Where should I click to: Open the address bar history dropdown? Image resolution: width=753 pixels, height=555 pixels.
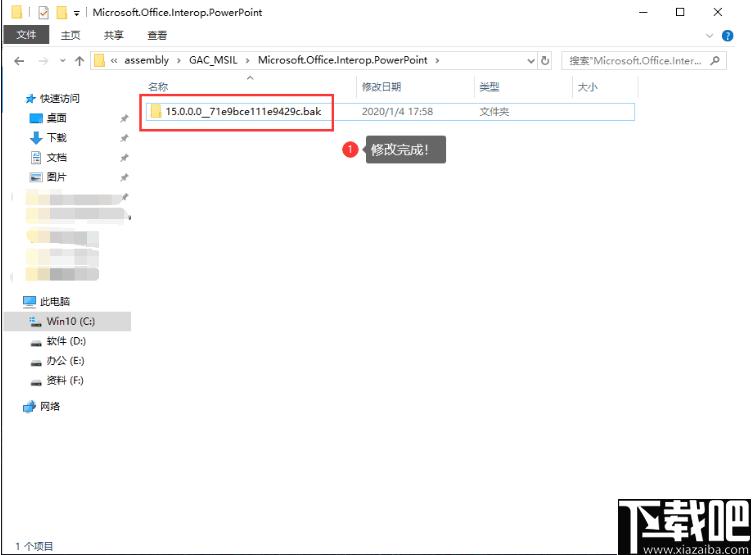point(531,60)
